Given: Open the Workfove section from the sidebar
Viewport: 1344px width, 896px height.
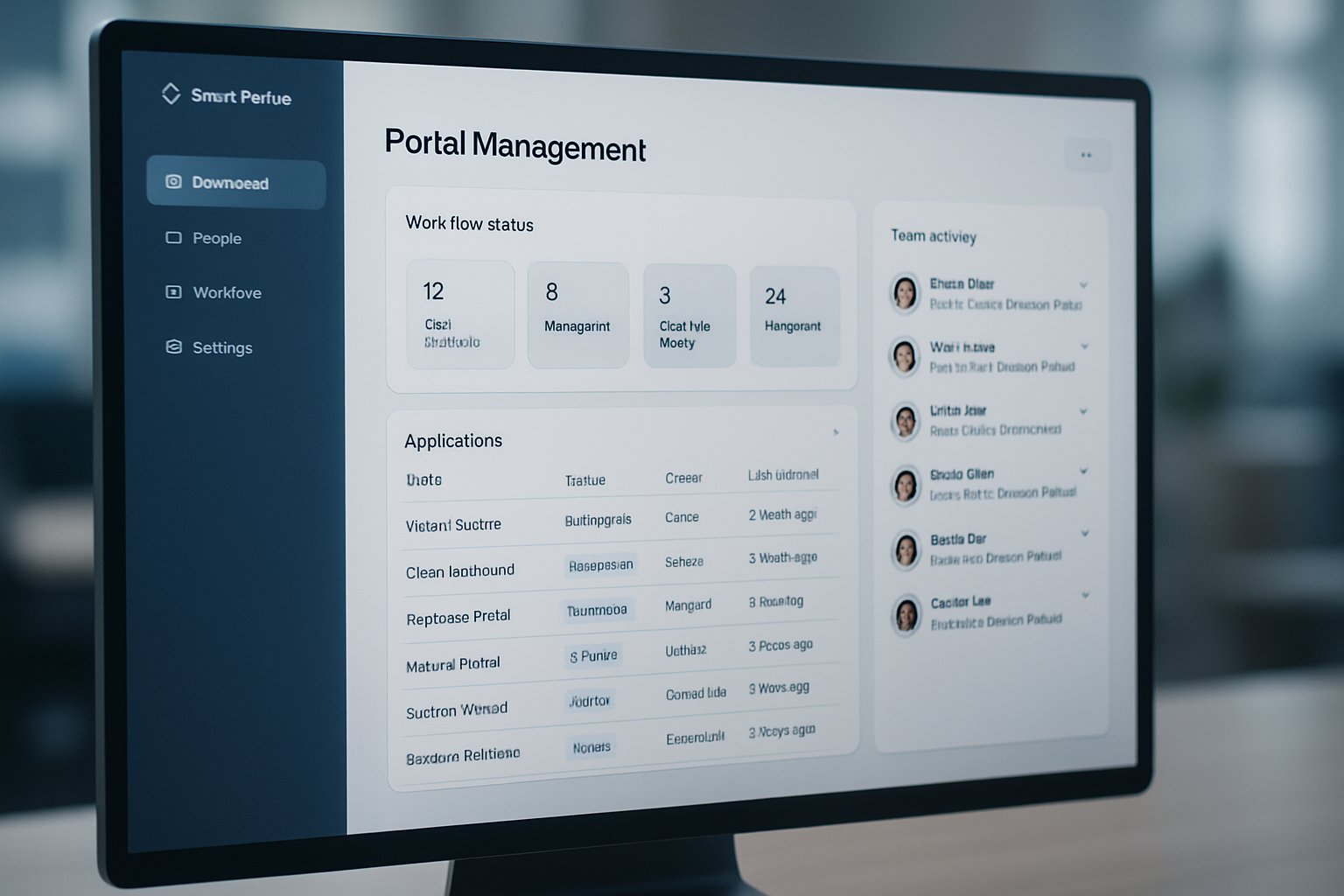Looking at the screenshot, I should pyautogui.click(x=227, y=292).
